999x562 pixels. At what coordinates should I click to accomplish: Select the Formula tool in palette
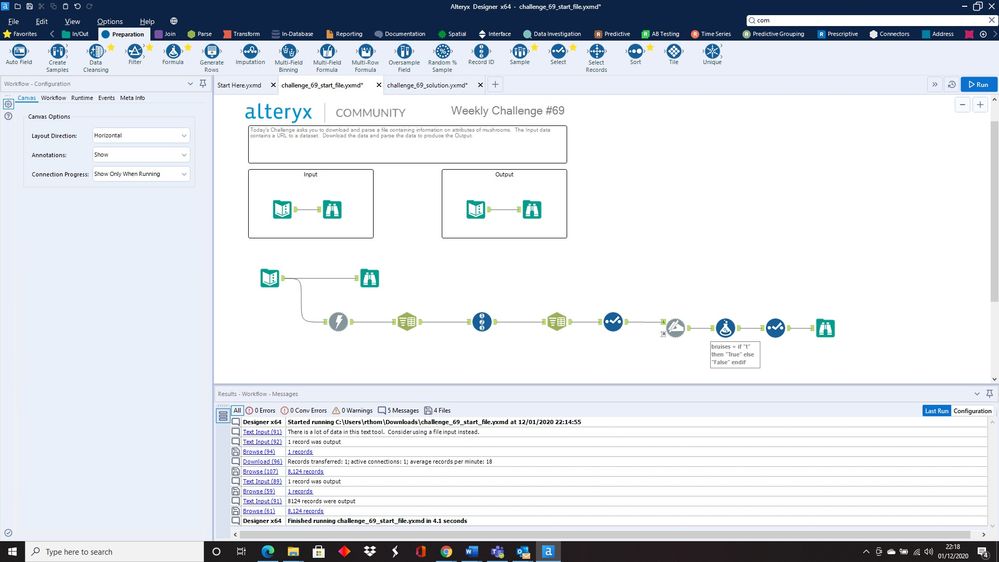(x=173, y=55)
